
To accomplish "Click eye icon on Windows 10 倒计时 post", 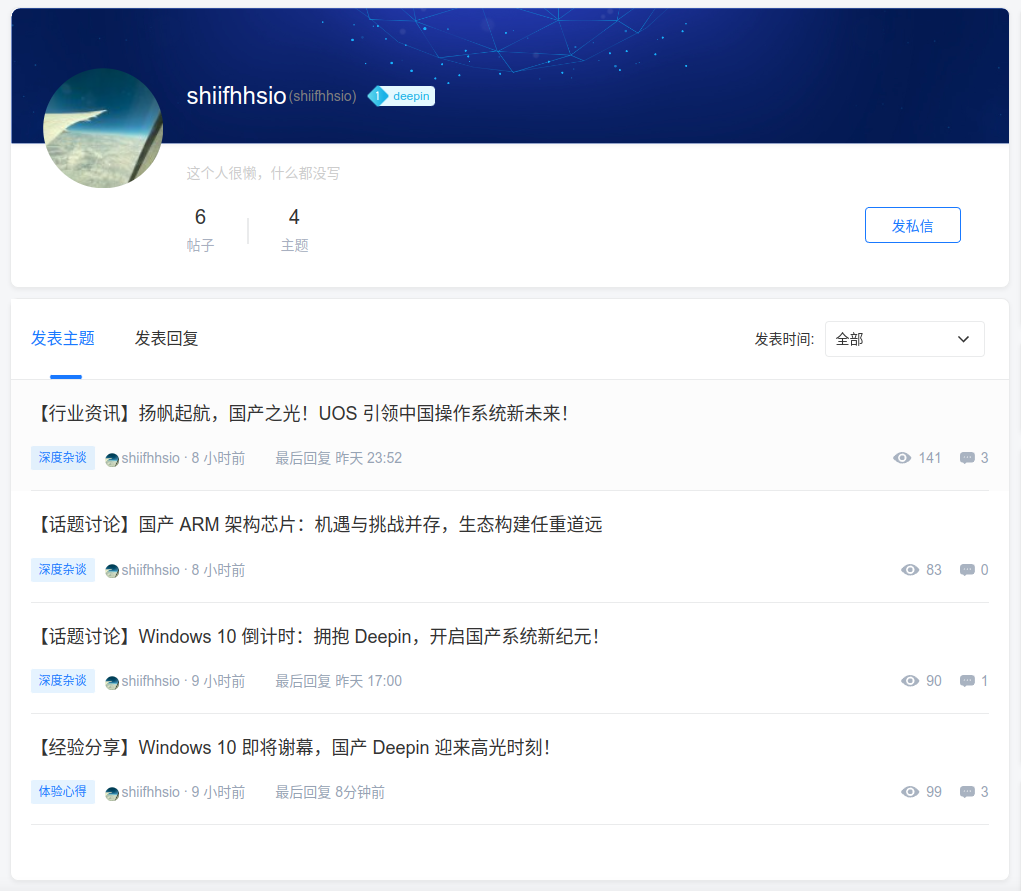I will tap(910, 681).
